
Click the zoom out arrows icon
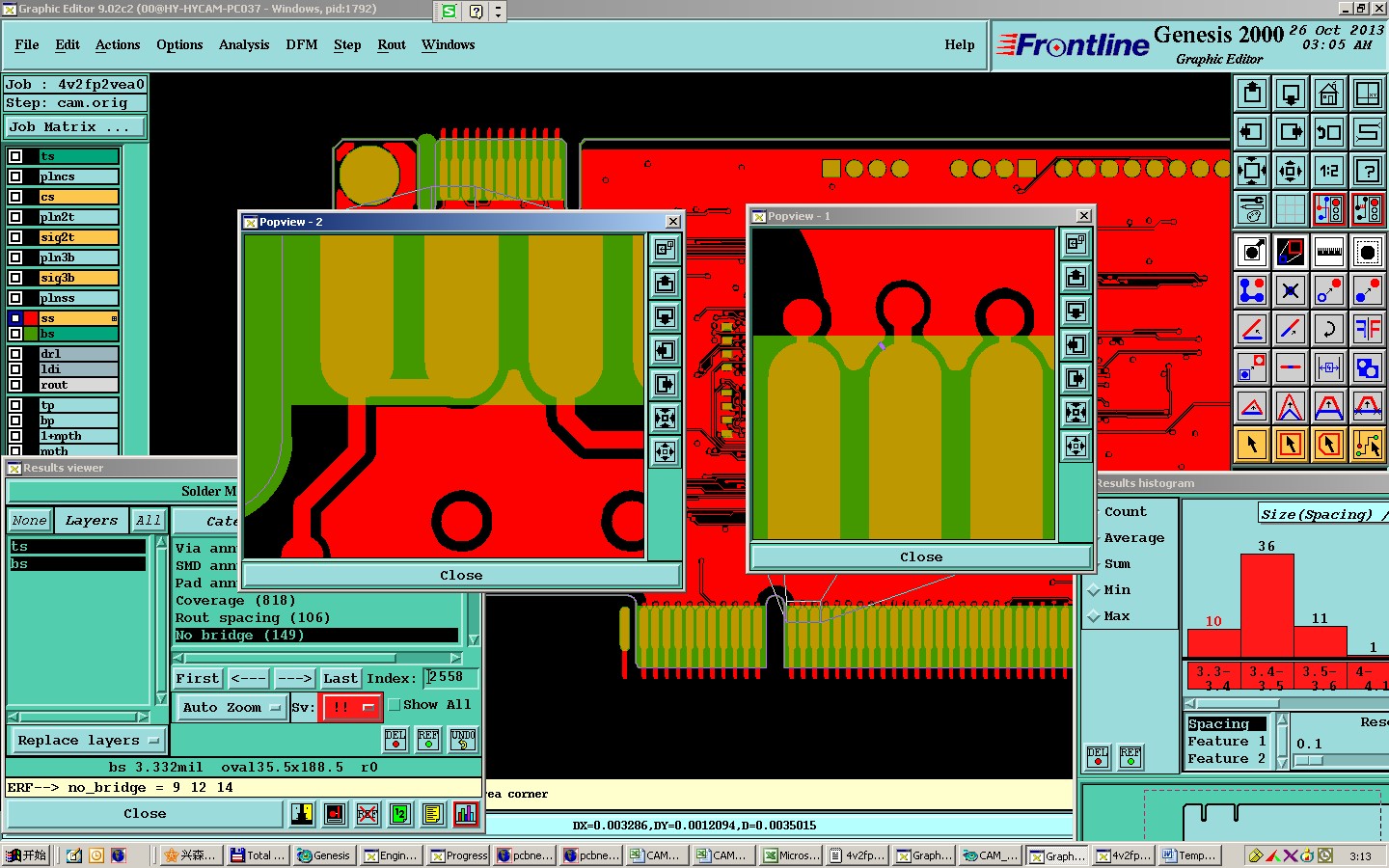point(1291,171)
